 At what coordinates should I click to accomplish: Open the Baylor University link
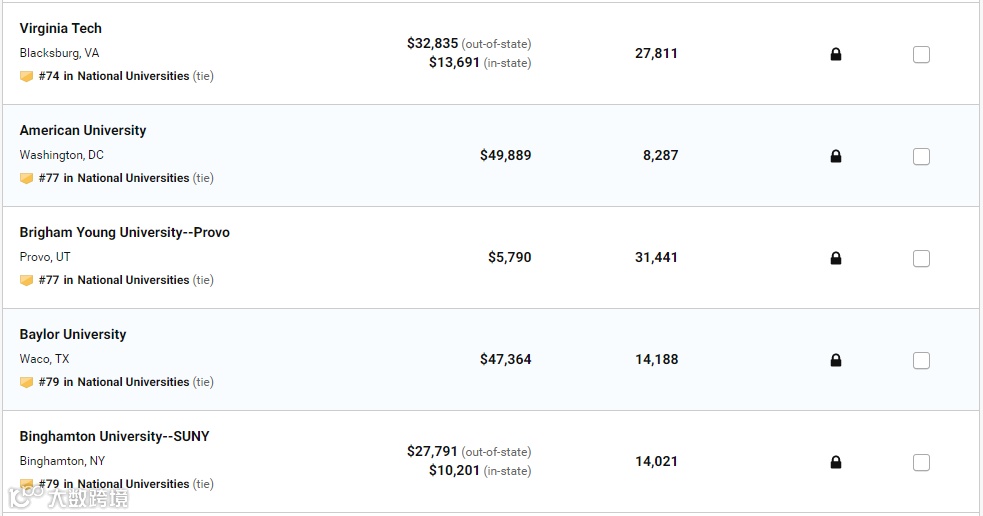(73, 334)
